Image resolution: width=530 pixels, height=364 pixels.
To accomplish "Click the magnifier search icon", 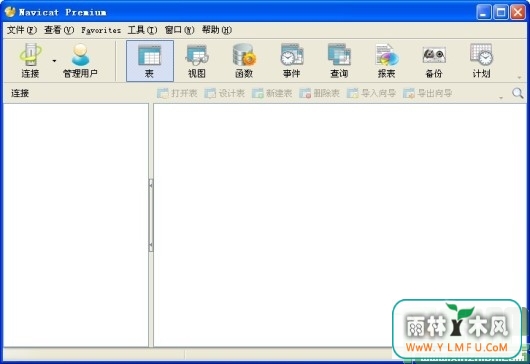I will [x=517, y=93].
